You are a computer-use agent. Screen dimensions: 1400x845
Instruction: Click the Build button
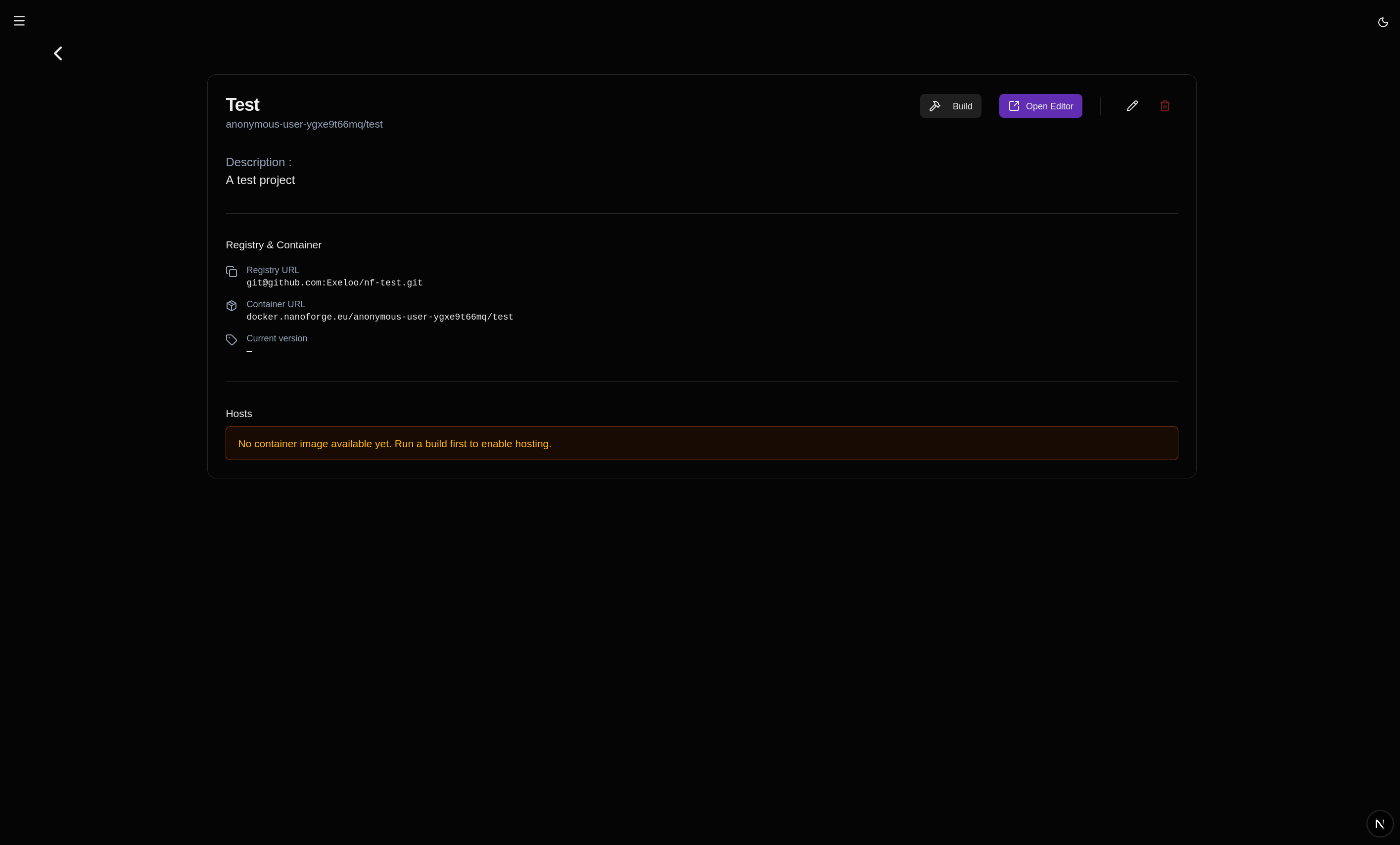coord(950,106)
